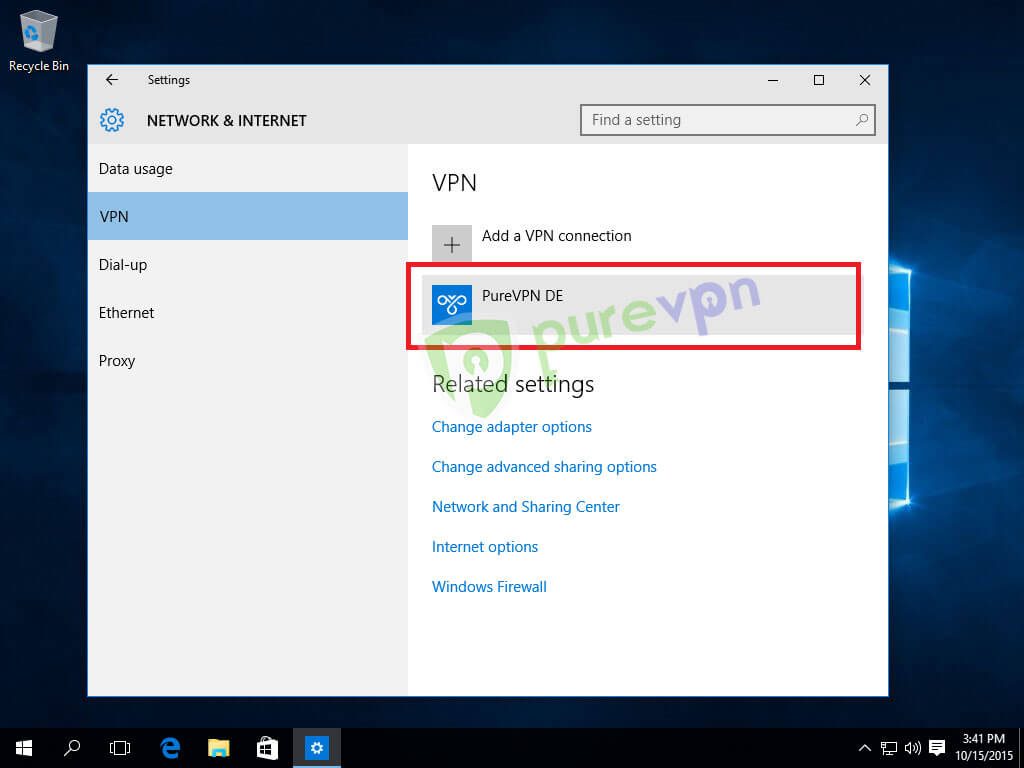1024x768 pixels.
Task: Open taskbar Search
Action: point(72,748)
